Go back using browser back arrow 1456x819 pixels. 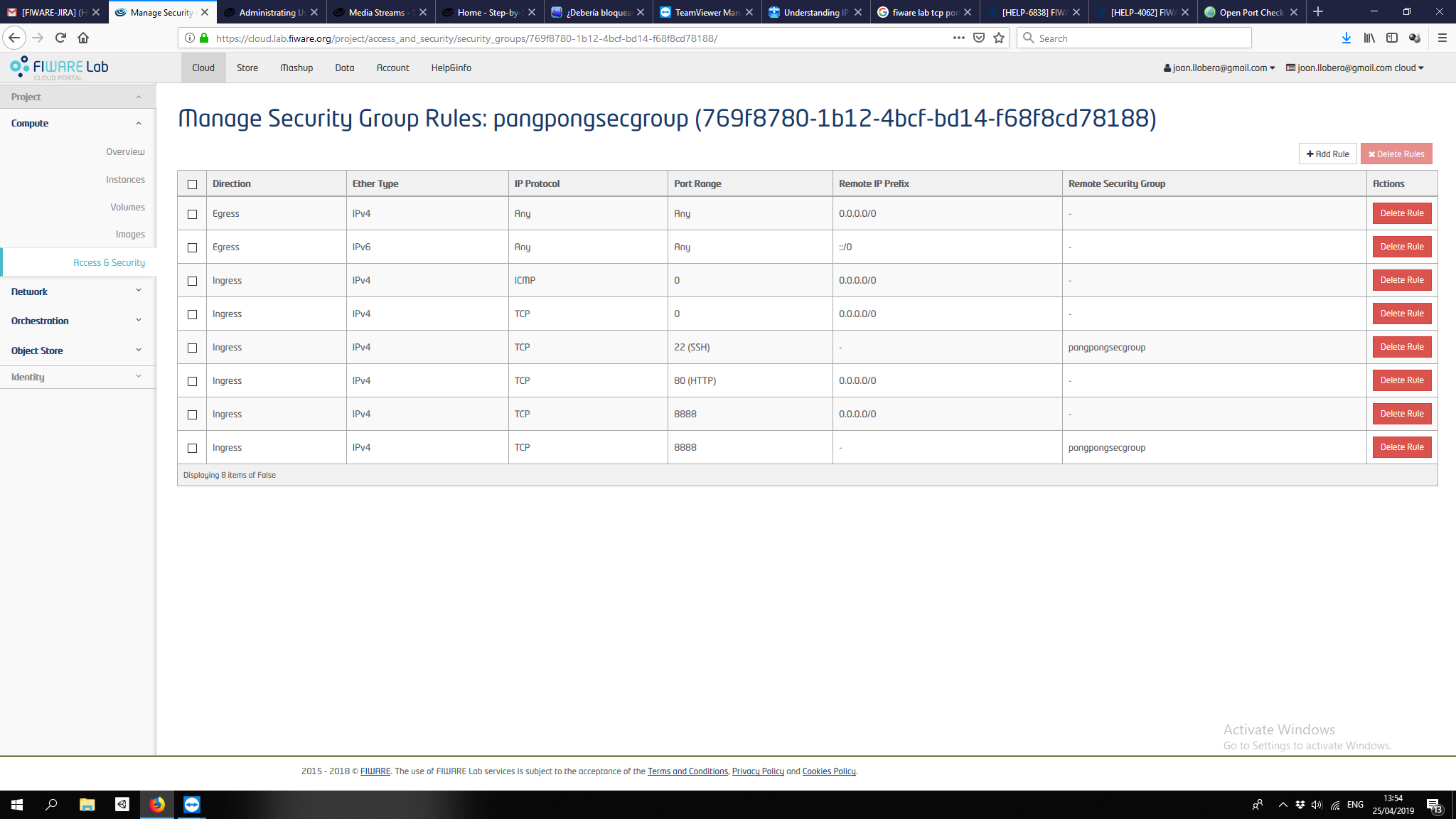(x=14, y=38)
